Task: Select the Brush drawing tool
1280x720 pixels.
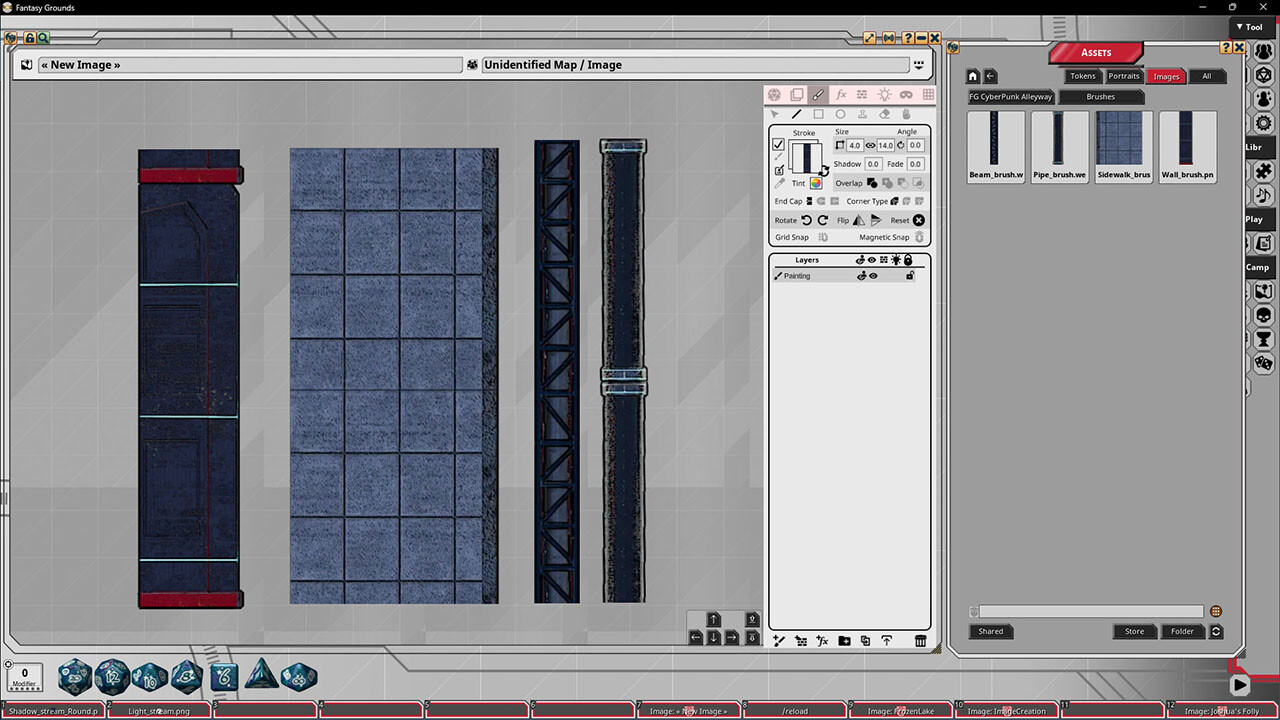Action: tap(818, 94)
